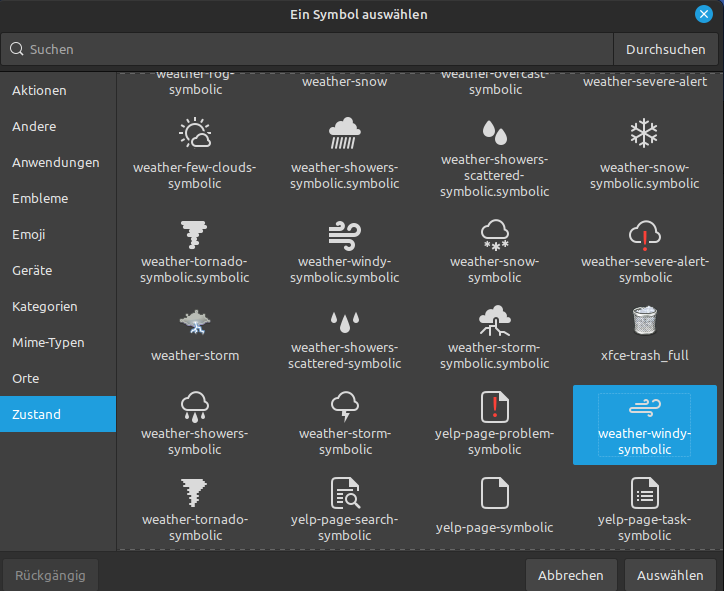
Task: Open the Mime-Typen category
Action: click(x=48, y=343)
